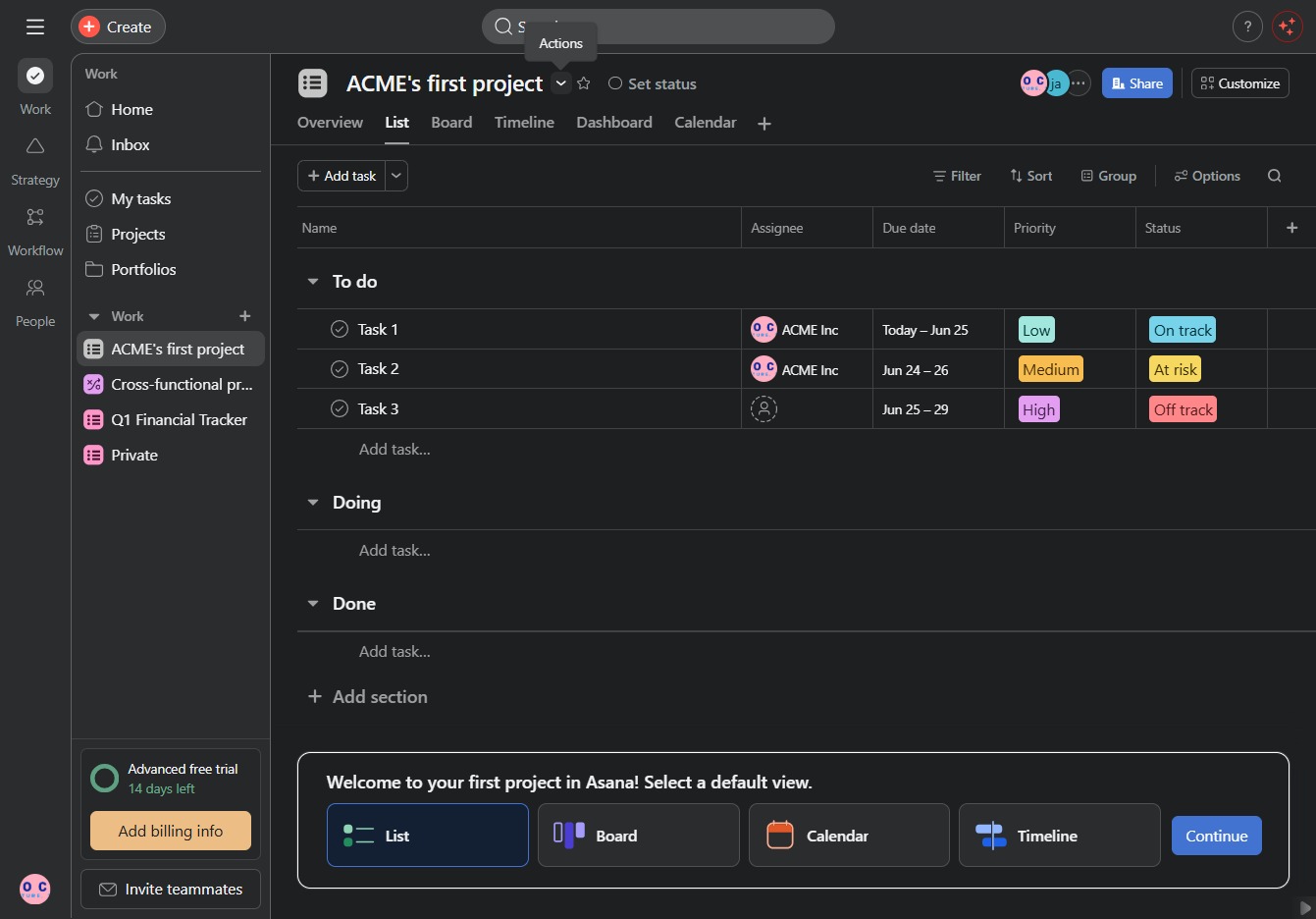1316x919 pixels.
Task: Collapse the Work projects group in sidebar
Action: click(94, 316)
